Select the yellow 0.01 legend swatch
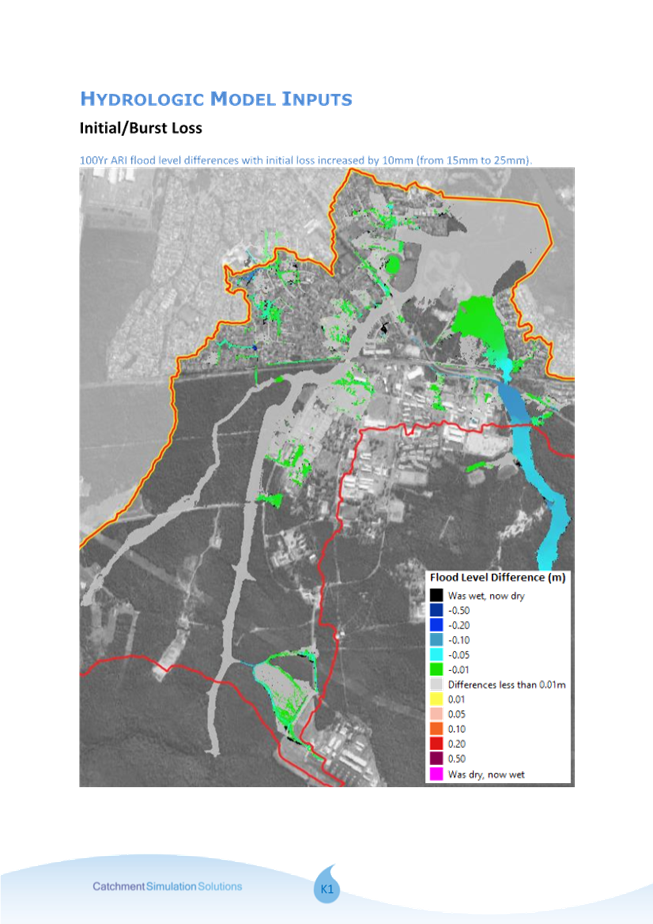Screen dimensions: 653x924 pyautogui.click(x=436, y=700)
